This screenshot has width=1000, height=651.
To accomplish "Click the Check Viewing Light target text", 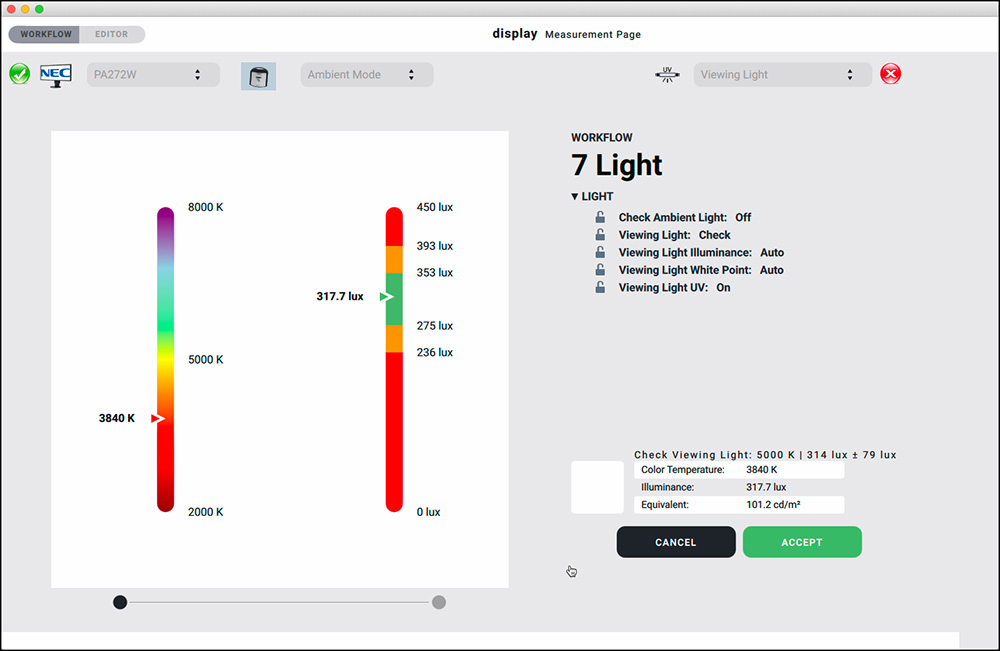I will (x=765, y=455).
